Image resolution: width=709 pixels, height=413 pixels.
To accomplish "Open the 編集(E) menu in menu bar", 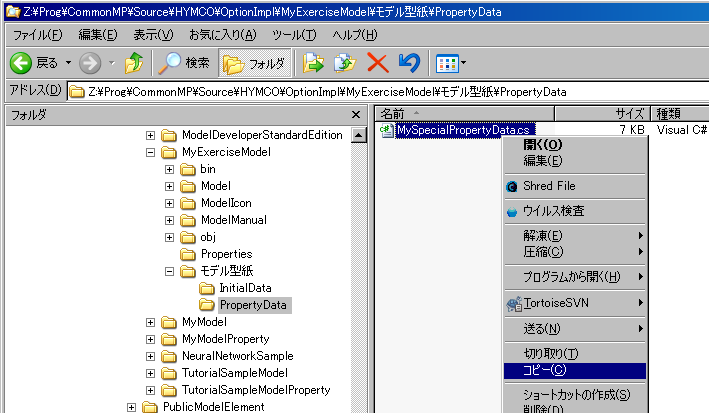I will click(98, 35).
